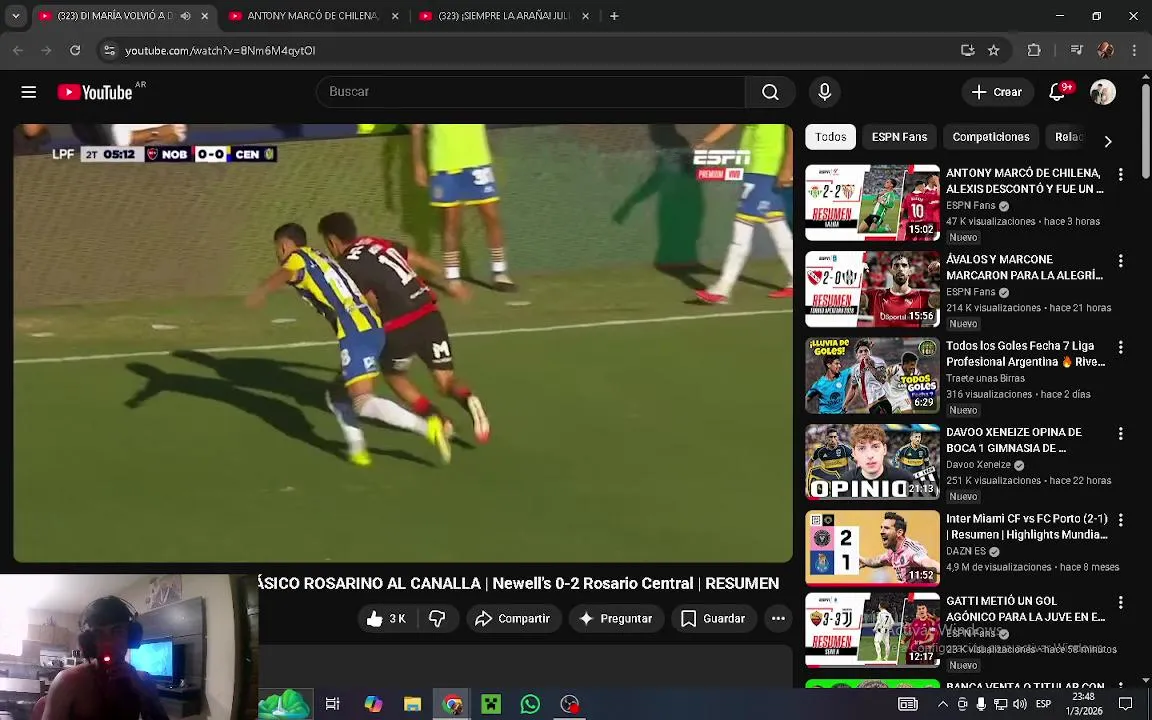Open the volume control in tray
The width and height of the screenshot is (1152, 720).
[1020, 704]
